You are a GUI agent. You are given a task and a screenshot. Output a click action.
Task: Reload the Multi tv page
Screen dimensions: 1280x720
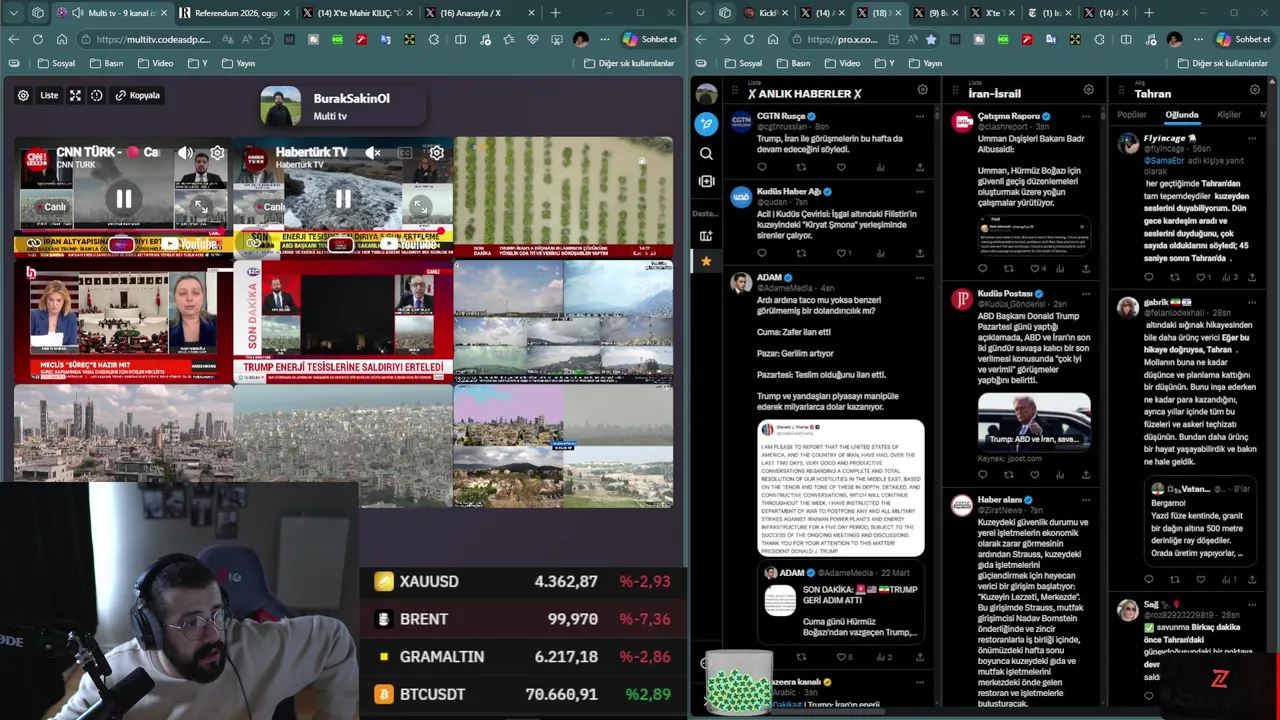click(x=37, y=39)
